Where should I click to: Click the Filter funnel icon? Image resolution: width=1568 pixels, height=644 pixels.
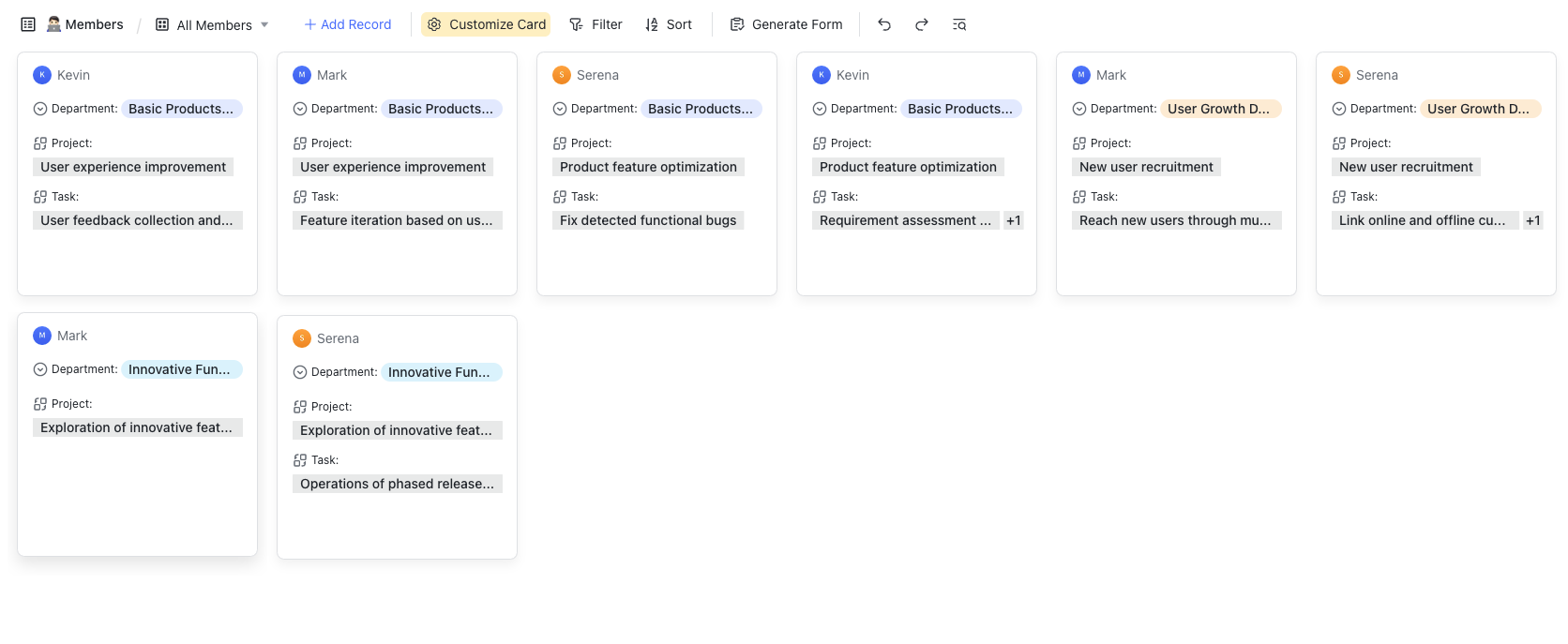tap(576, 24)
